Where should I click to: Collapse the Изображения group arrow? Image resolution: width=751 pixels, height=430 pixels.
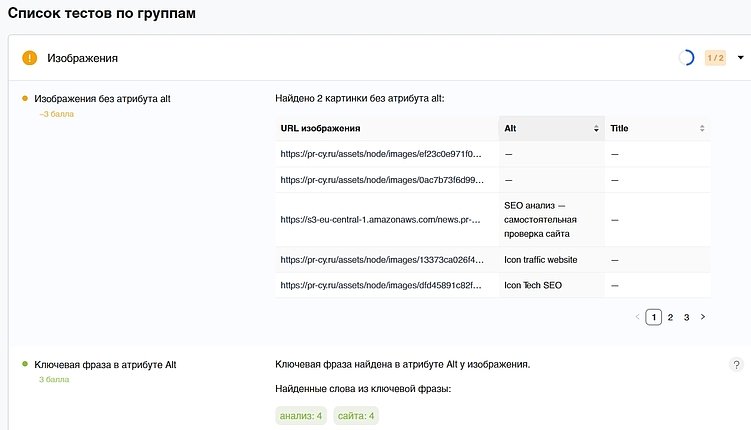click(x=741, y=58)
